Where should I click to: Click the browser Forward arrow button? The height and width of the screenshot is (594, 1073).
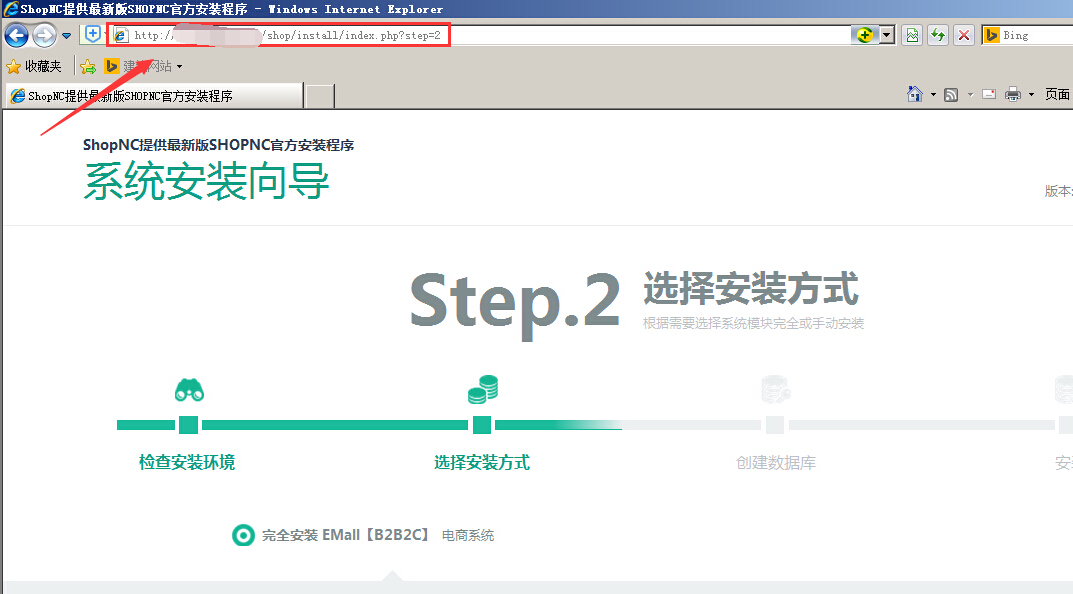point(44,36)
